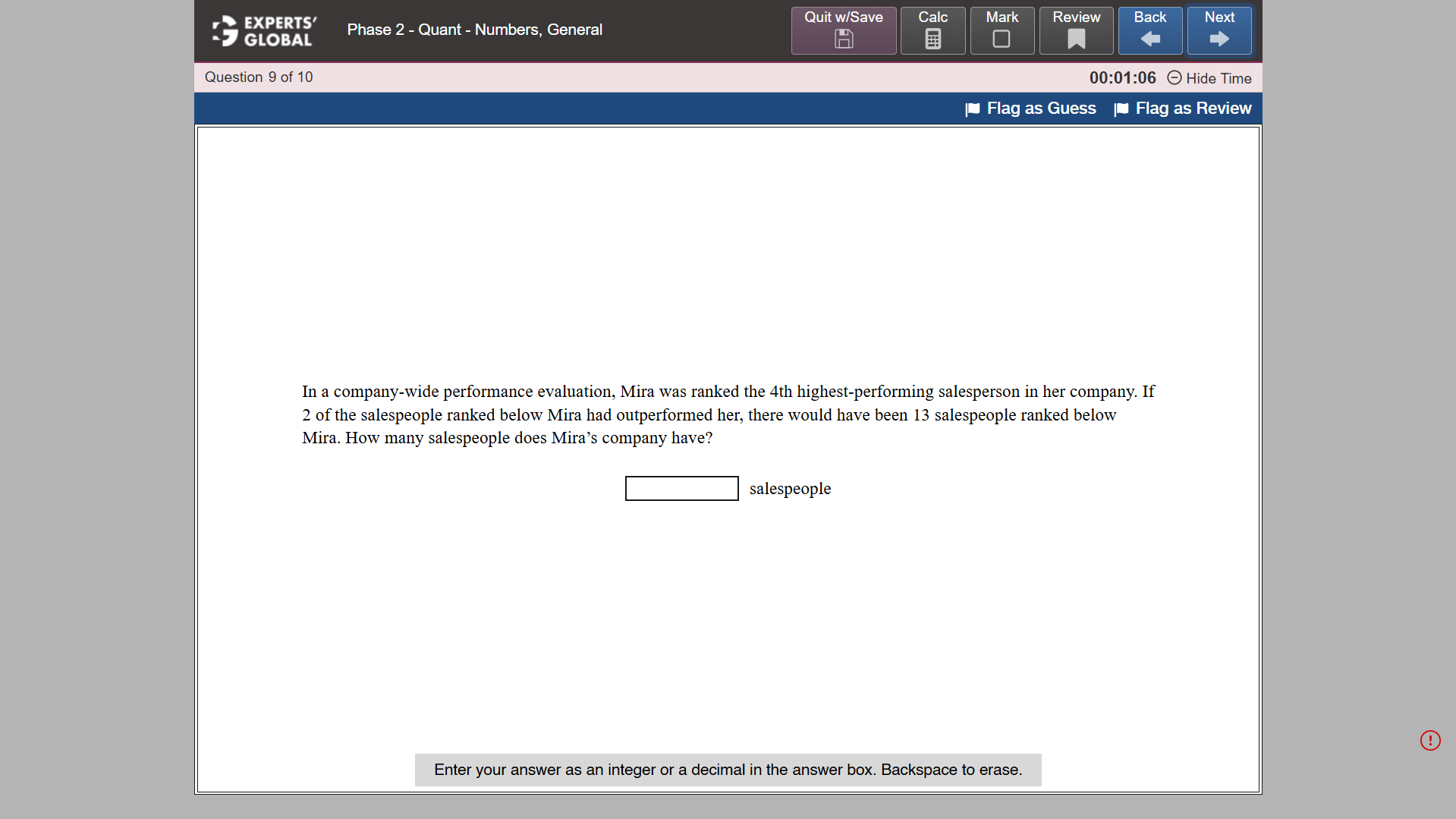
Task: Toggle Flag as Review for this question
Action: click(1192, 109)
